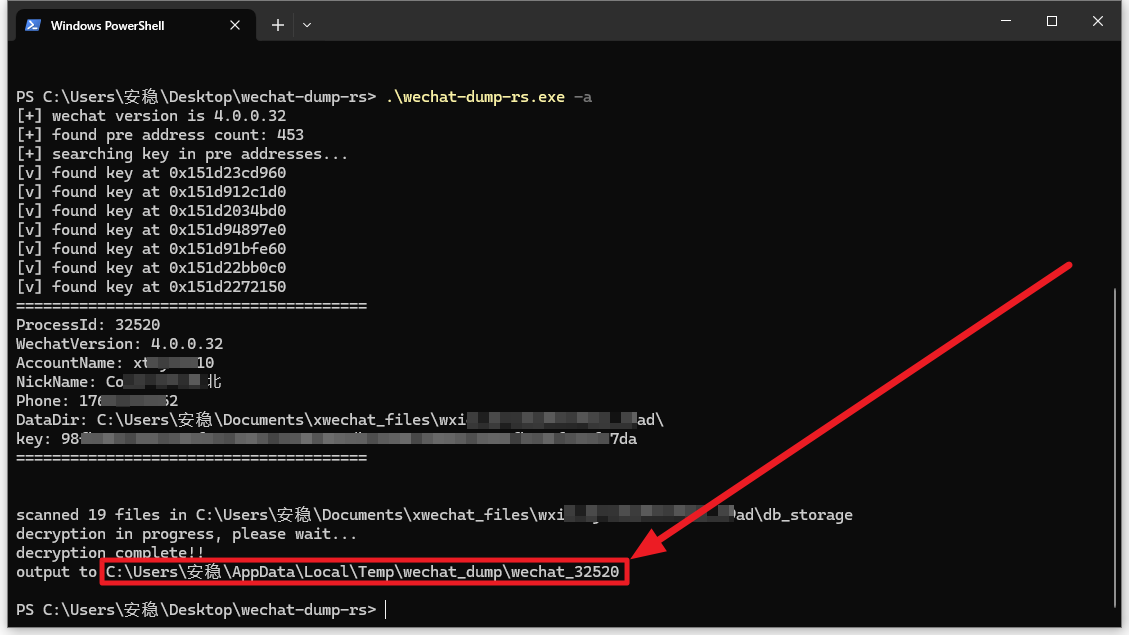This screenshot has width=1129, height=635.
Task: Click key address 0x151d94897e0
Action: click(228, 230)
